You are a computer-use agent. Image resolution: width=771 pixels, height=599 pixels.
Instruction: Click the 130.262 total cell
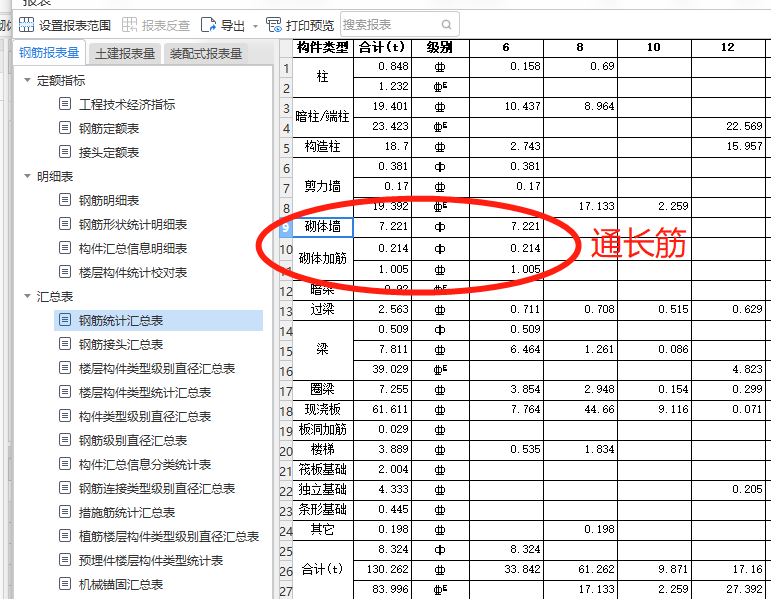coord(383,569)
